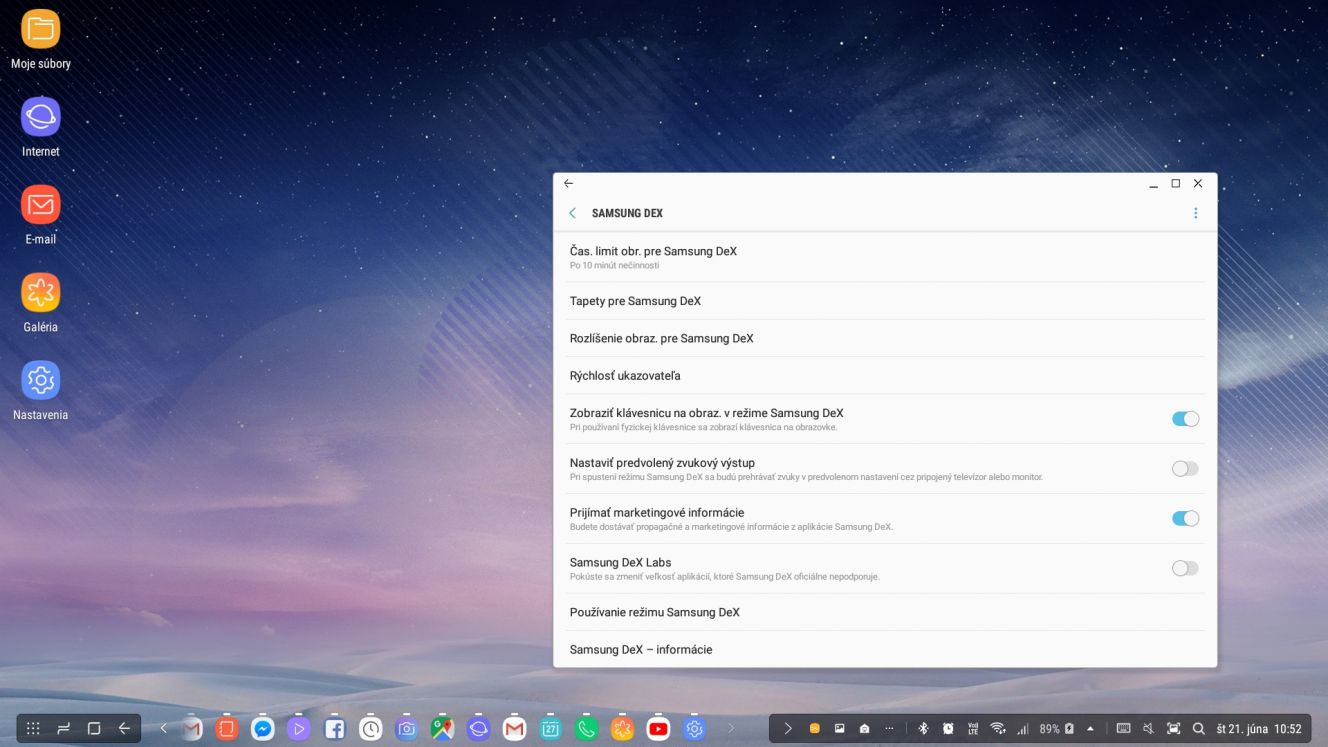Expand quick settings up-arrow in tray
1328x747 pixels.
pyautogui.click(x=1090, y=729)
